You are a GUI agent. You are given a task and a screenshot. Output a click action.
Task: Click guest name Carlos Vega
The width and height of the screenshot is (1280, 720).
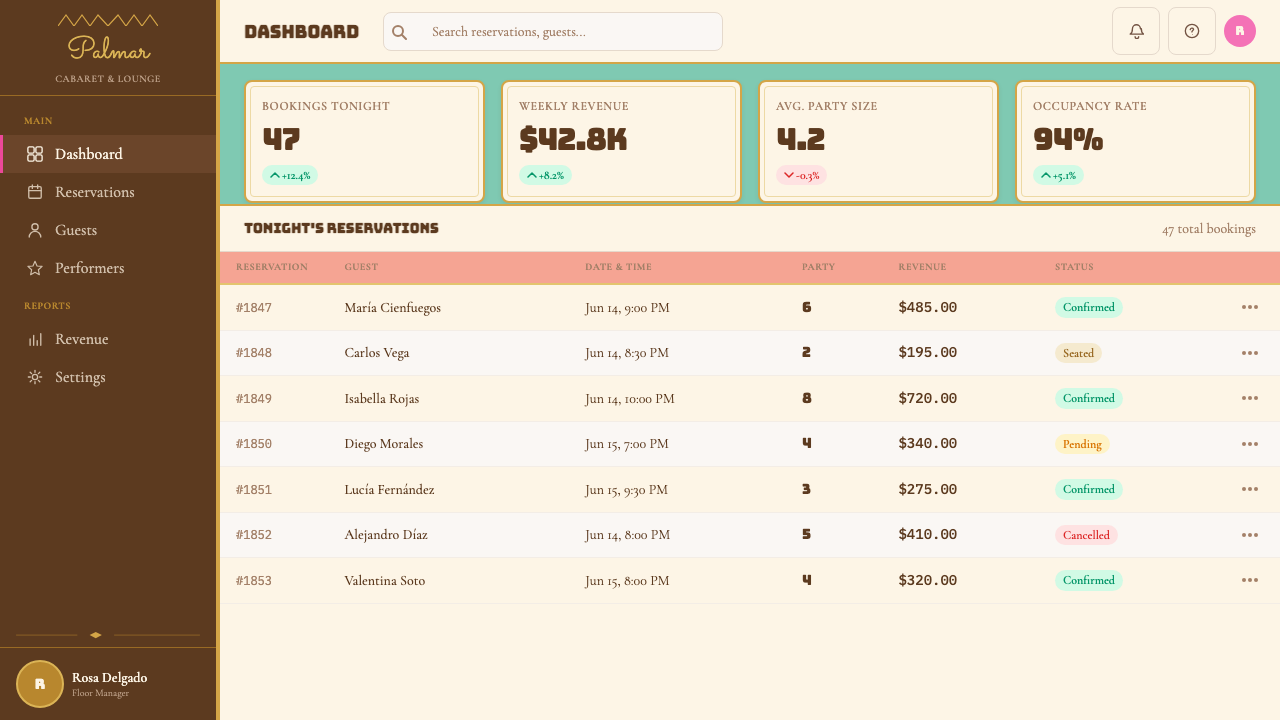click(x=376, y=353)
